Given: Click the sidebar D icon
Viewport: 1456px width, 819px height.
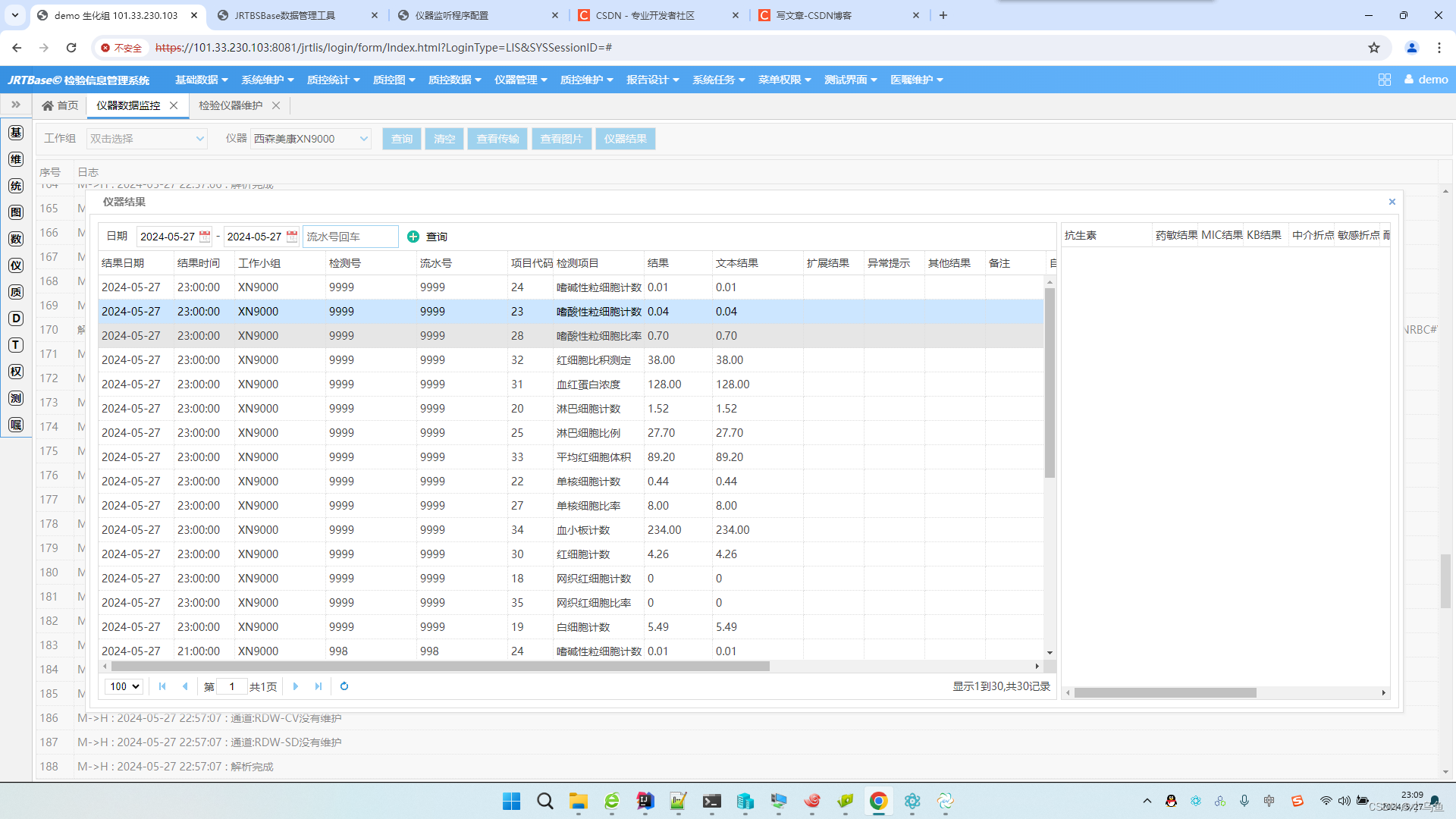Looking at the screenshot, I should pos(16,318).
